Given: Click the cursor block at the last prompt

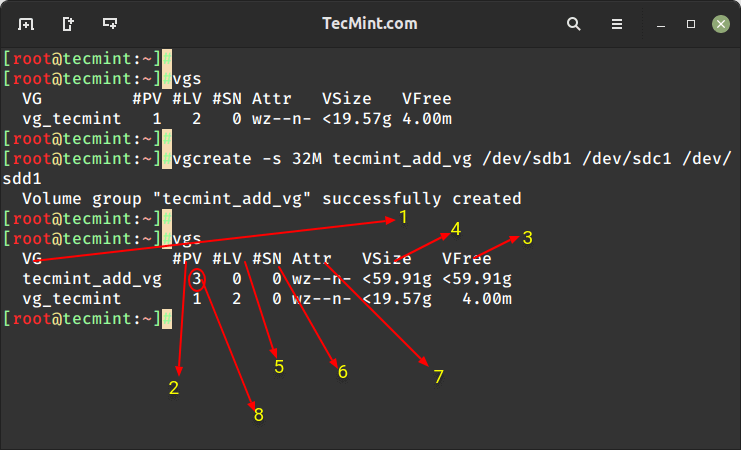Looking at the screenshot, I should [167, 319].
